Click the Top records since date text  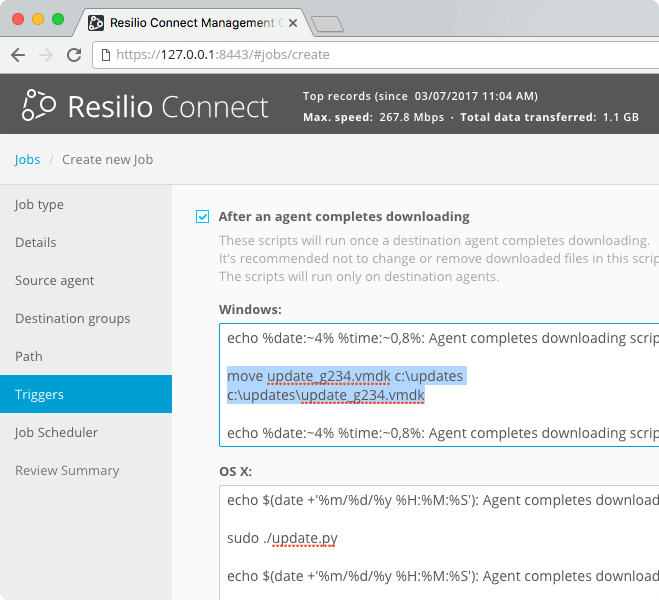pos(420,96)
